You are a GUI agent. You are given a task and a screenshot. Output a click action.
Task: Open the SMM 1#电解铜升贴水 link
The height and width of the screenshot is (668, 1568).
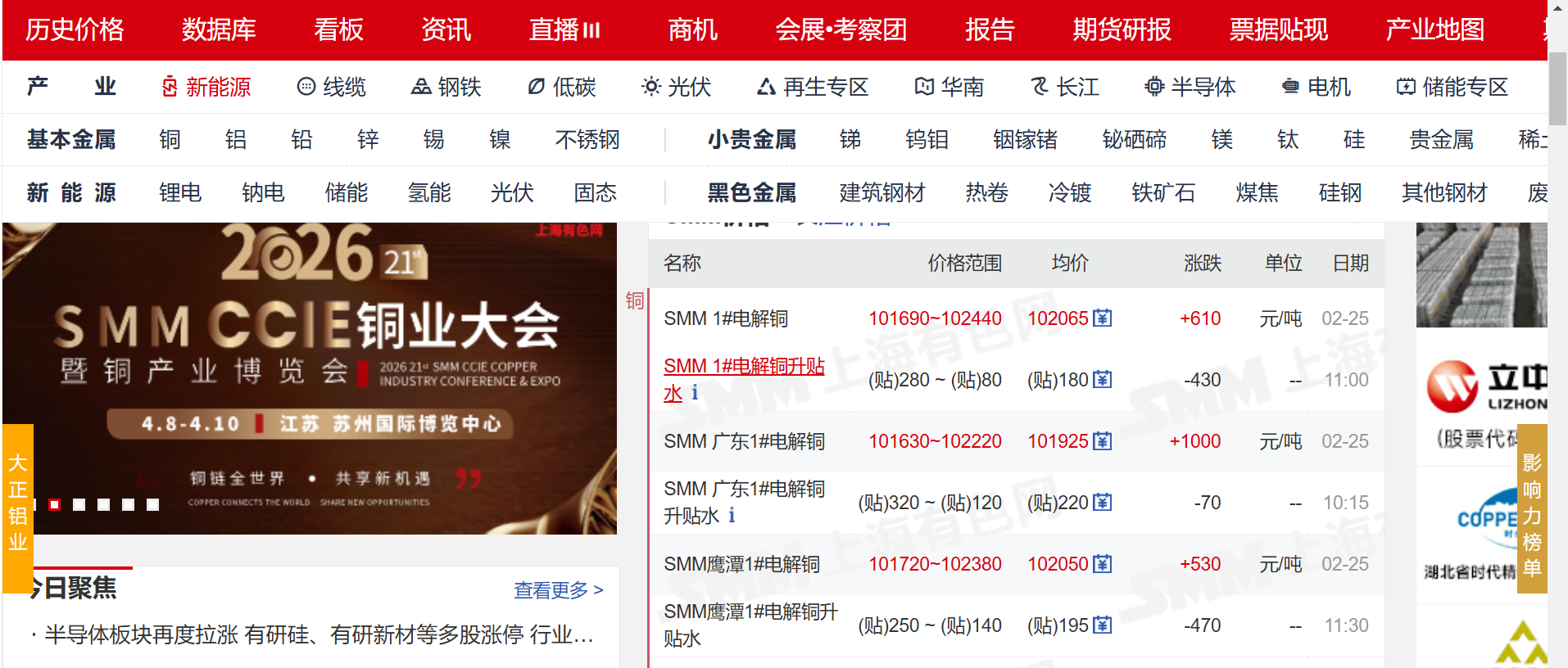743,367
